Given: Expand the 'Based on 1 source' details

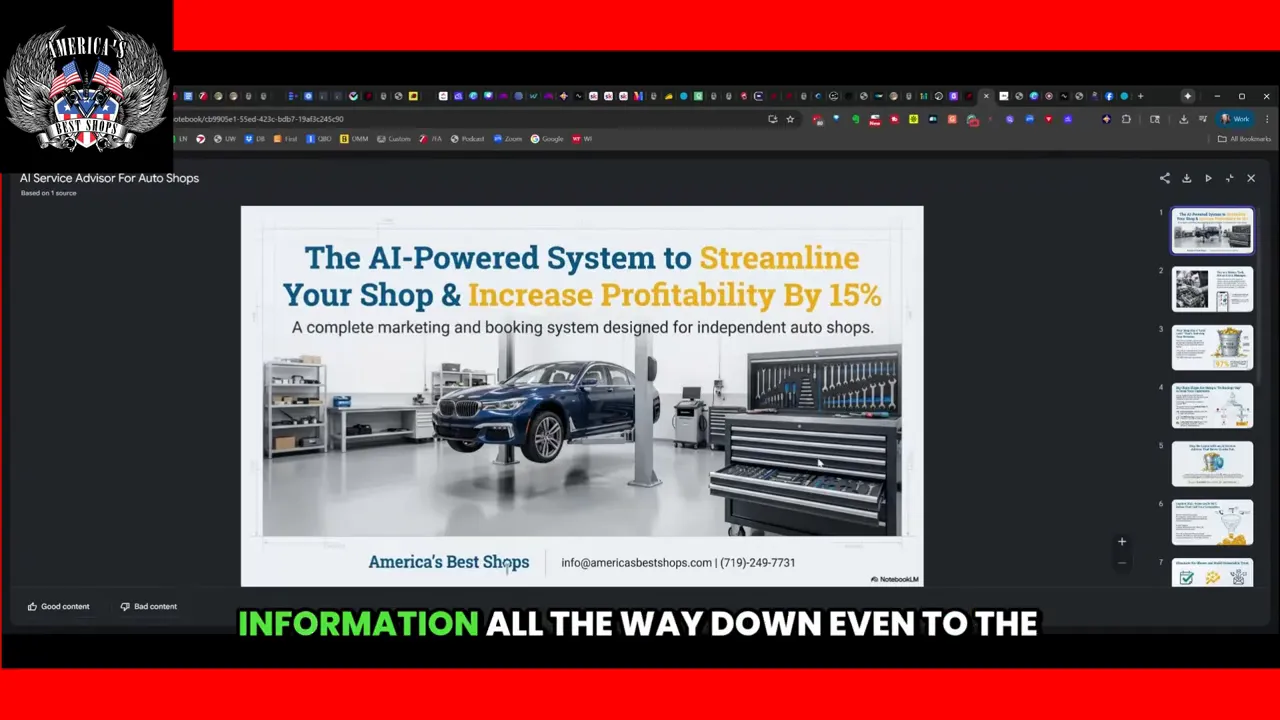Looking at the screenshot, I should pyautogui.click(x=48, y=192).
